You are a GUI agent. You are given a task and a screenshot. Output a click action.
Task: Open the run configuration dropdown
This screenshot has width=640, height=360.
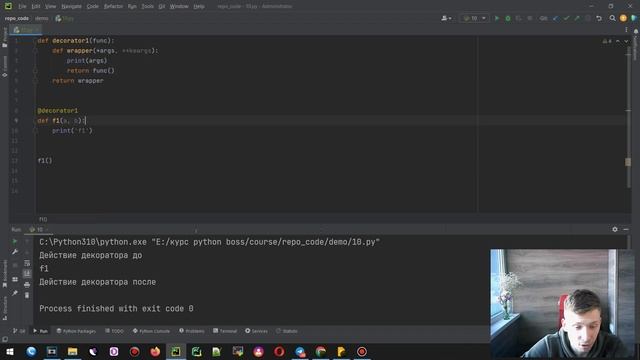click(474, 18)
